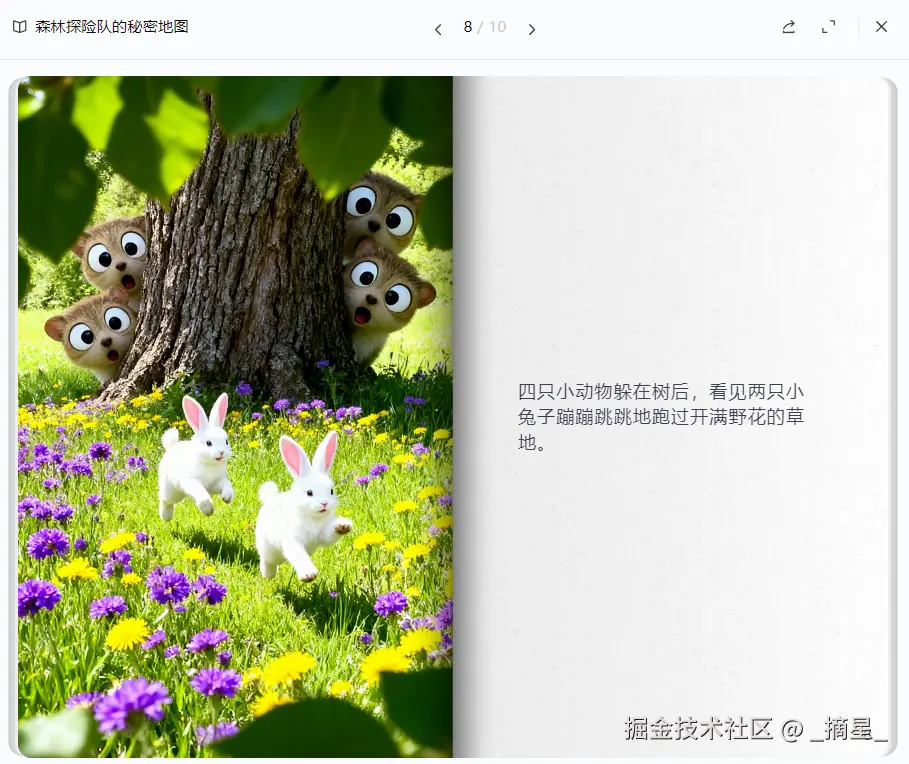Viewport: 909px width, 764px height.
Task: Close the storybook viewer
Action: point(881,27)
